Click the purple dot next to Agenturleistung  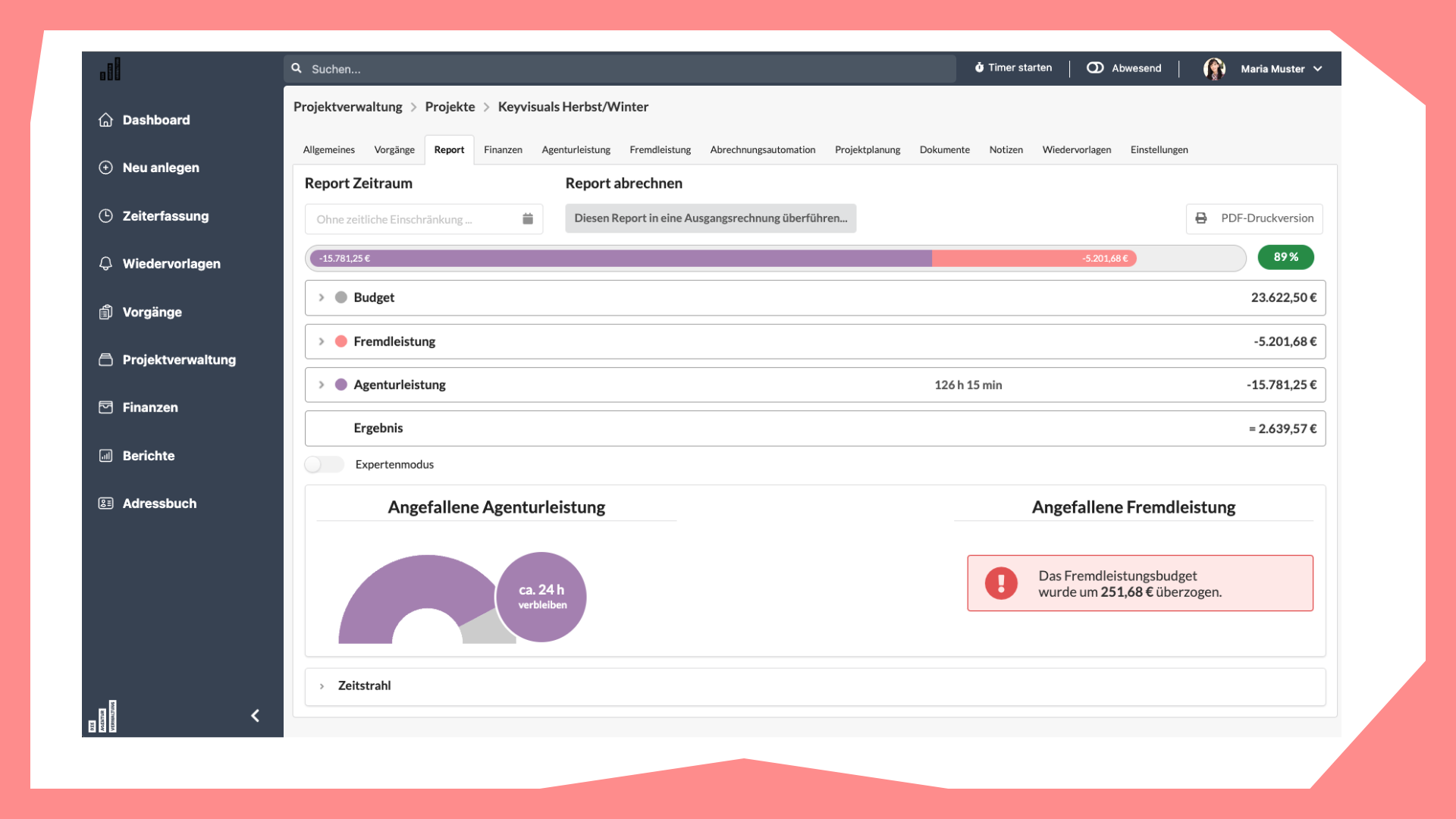click(x=341, y=384)
